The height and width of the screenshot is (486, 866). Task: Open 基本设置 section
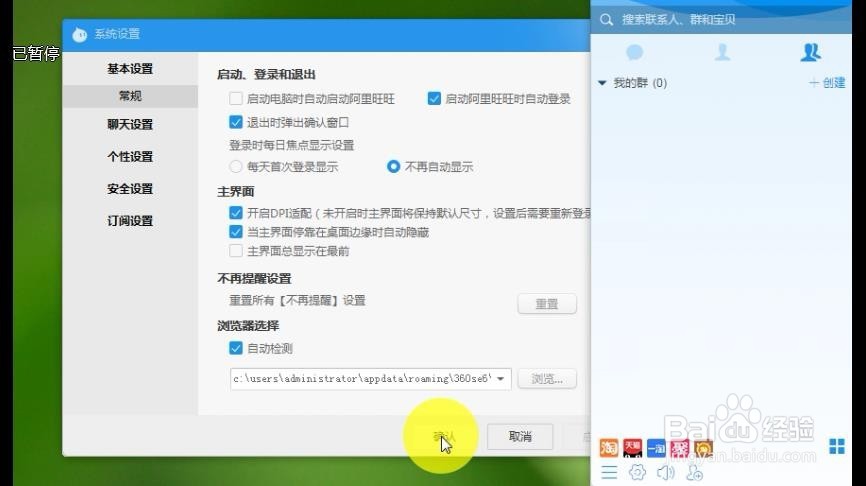[130, 69]
